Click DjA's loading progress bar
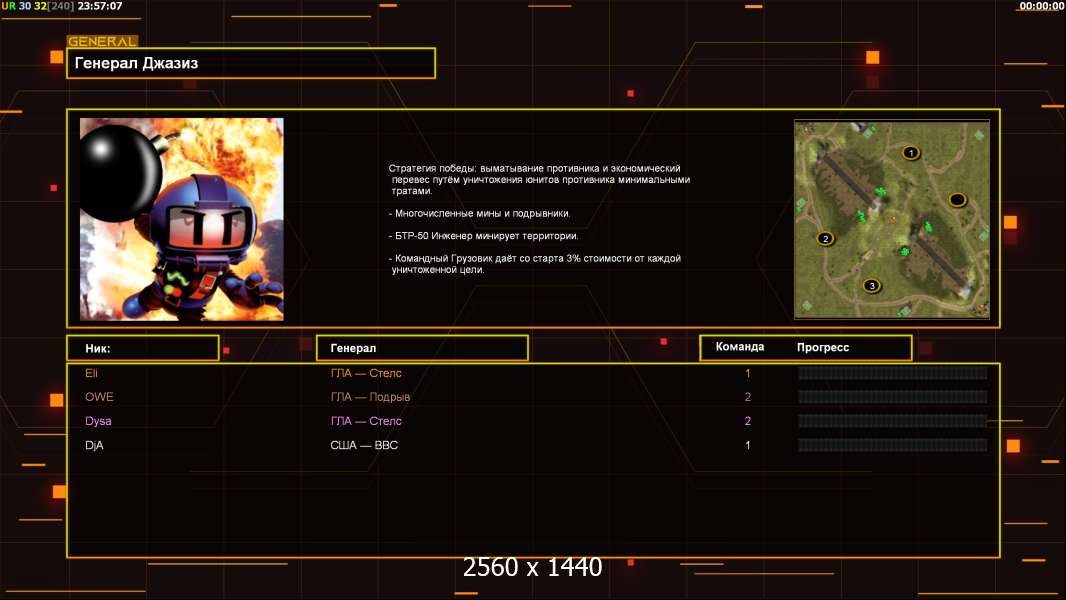The height and width of the screenshot is (600, 1066). coord(892,445)
